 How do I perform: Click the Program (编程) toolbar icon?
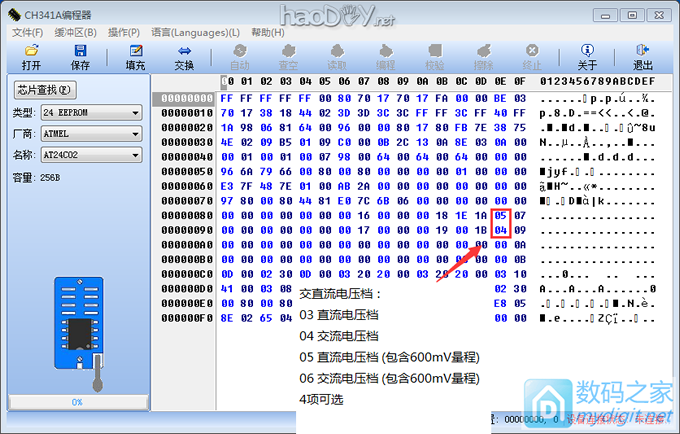(385, 57)
